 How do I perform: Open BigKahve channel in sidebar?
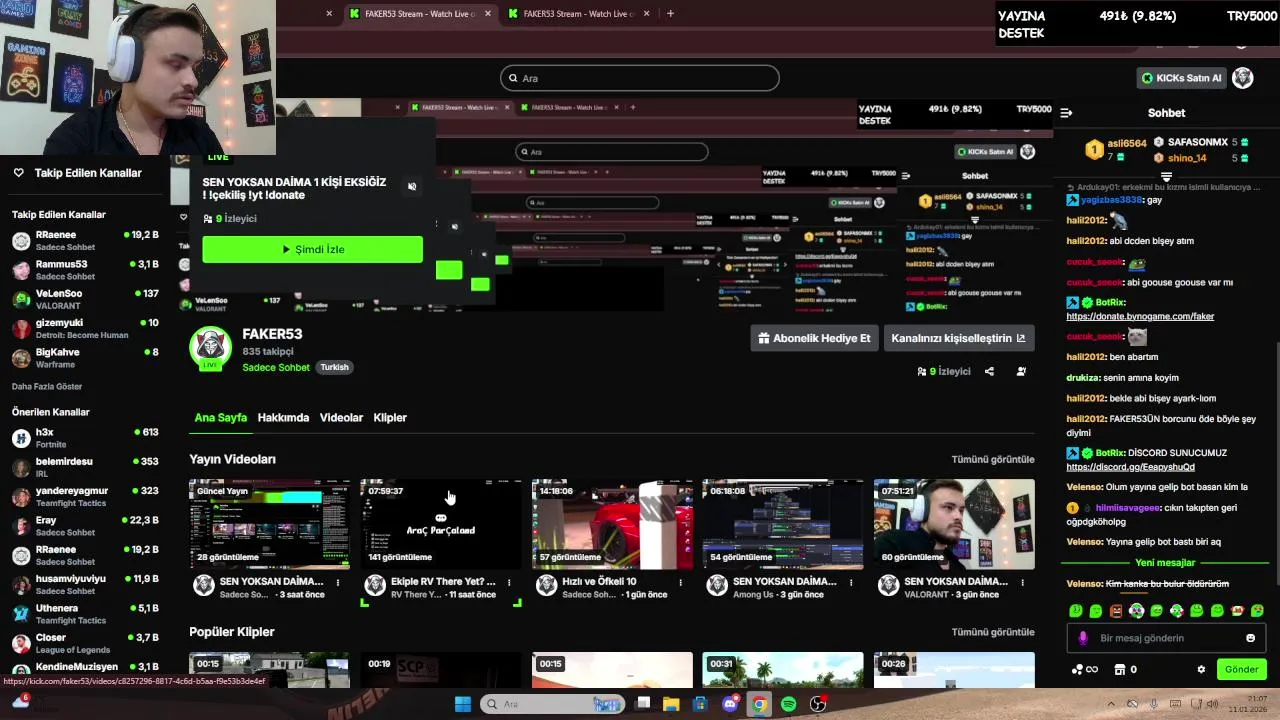tap(85, 357)
